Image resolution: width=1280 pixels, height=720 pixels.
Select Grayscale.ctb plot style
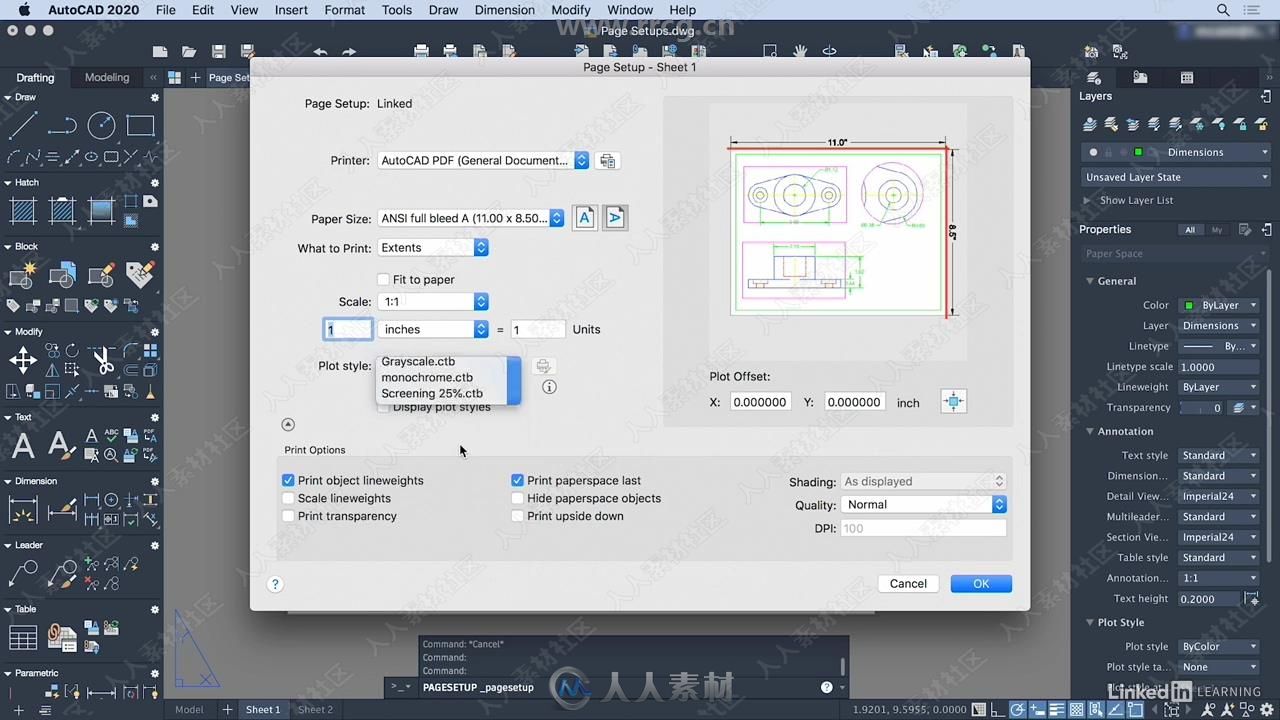(x=418, y=362)
